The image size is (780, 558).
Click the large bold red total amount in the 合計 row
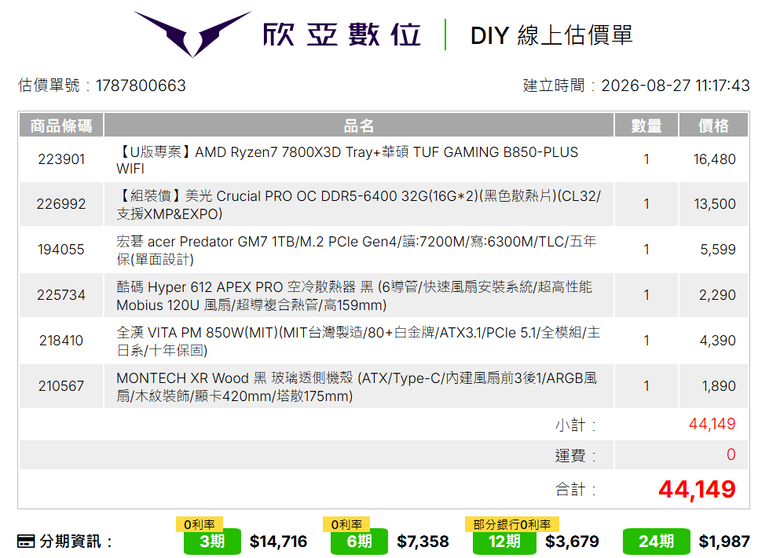697,489
